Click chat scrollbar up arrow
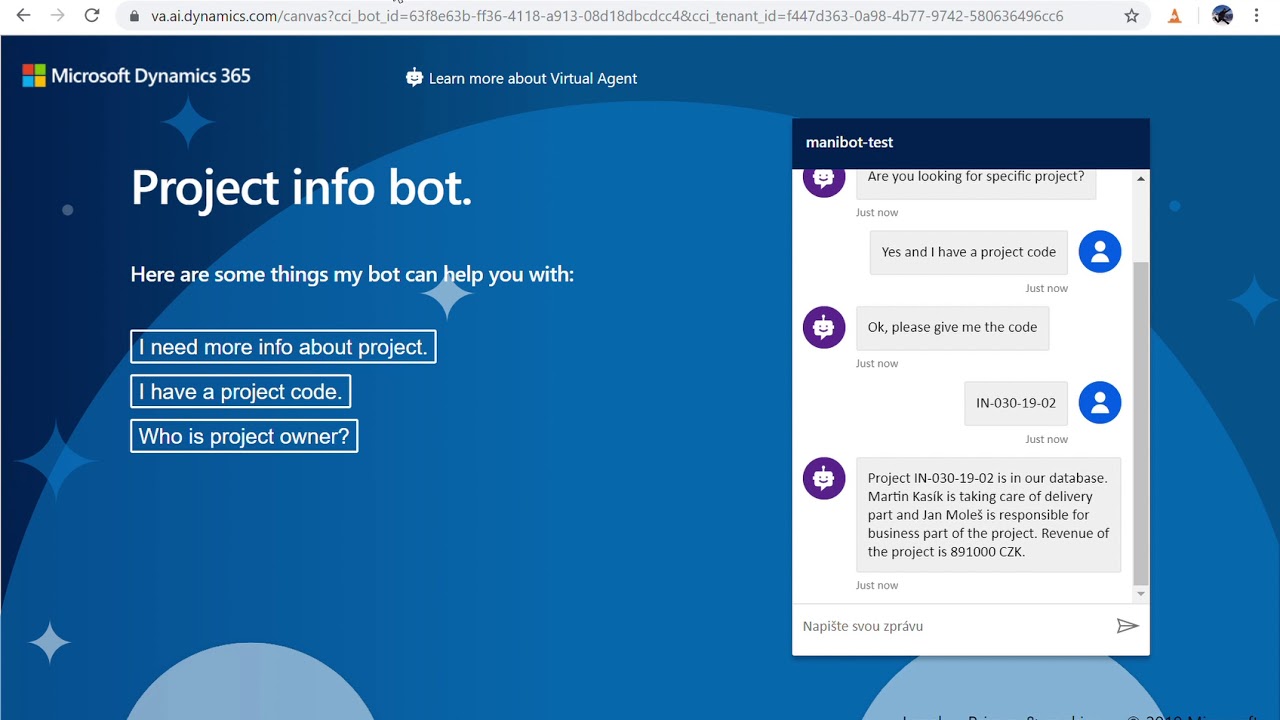Screen dimensions: 1280x720 1141,179
